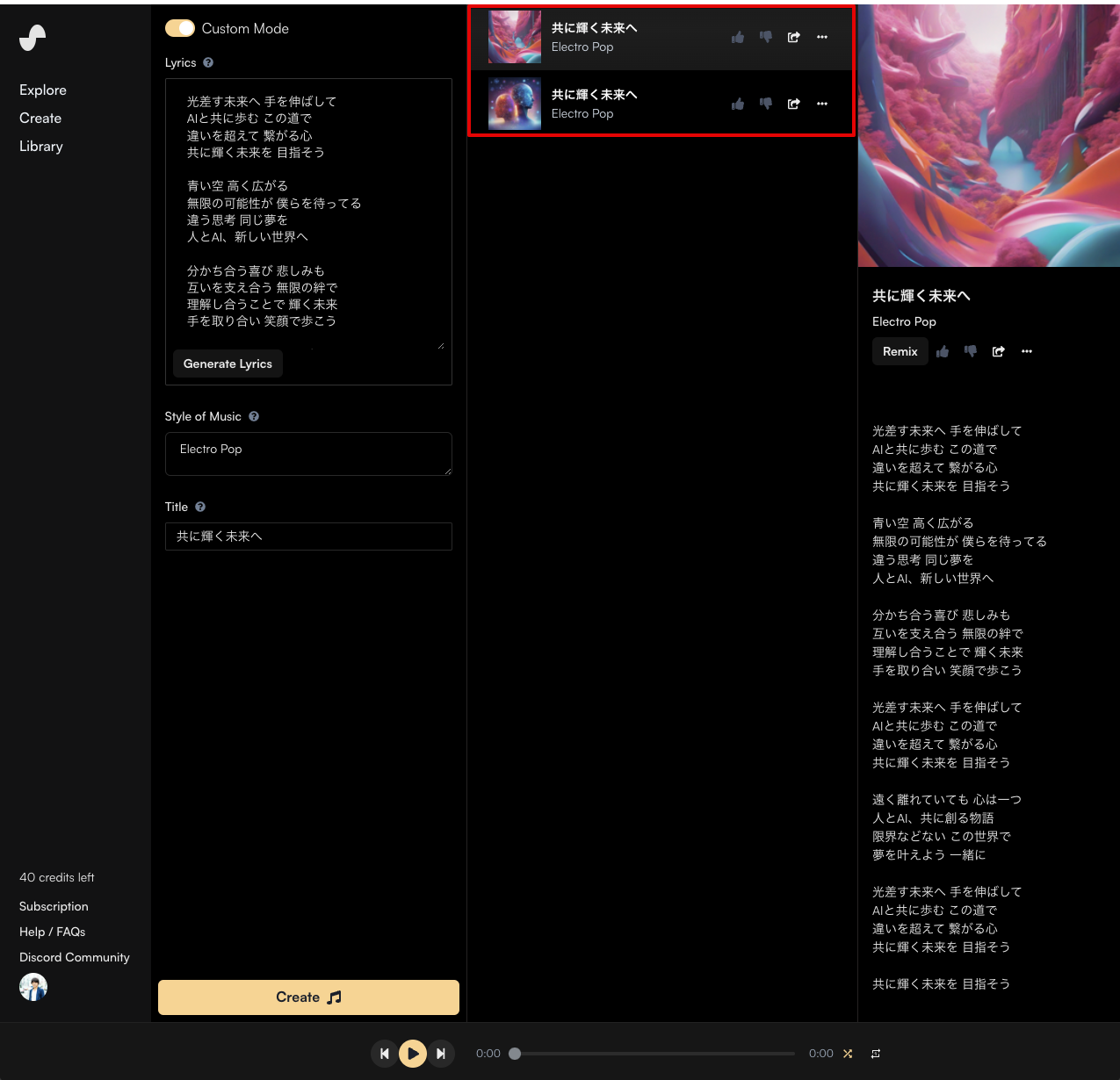This screenshot has width=1120, height=1080.
Task: Dislike the second Electro Pop track
Action: click(x=765, y=104)
